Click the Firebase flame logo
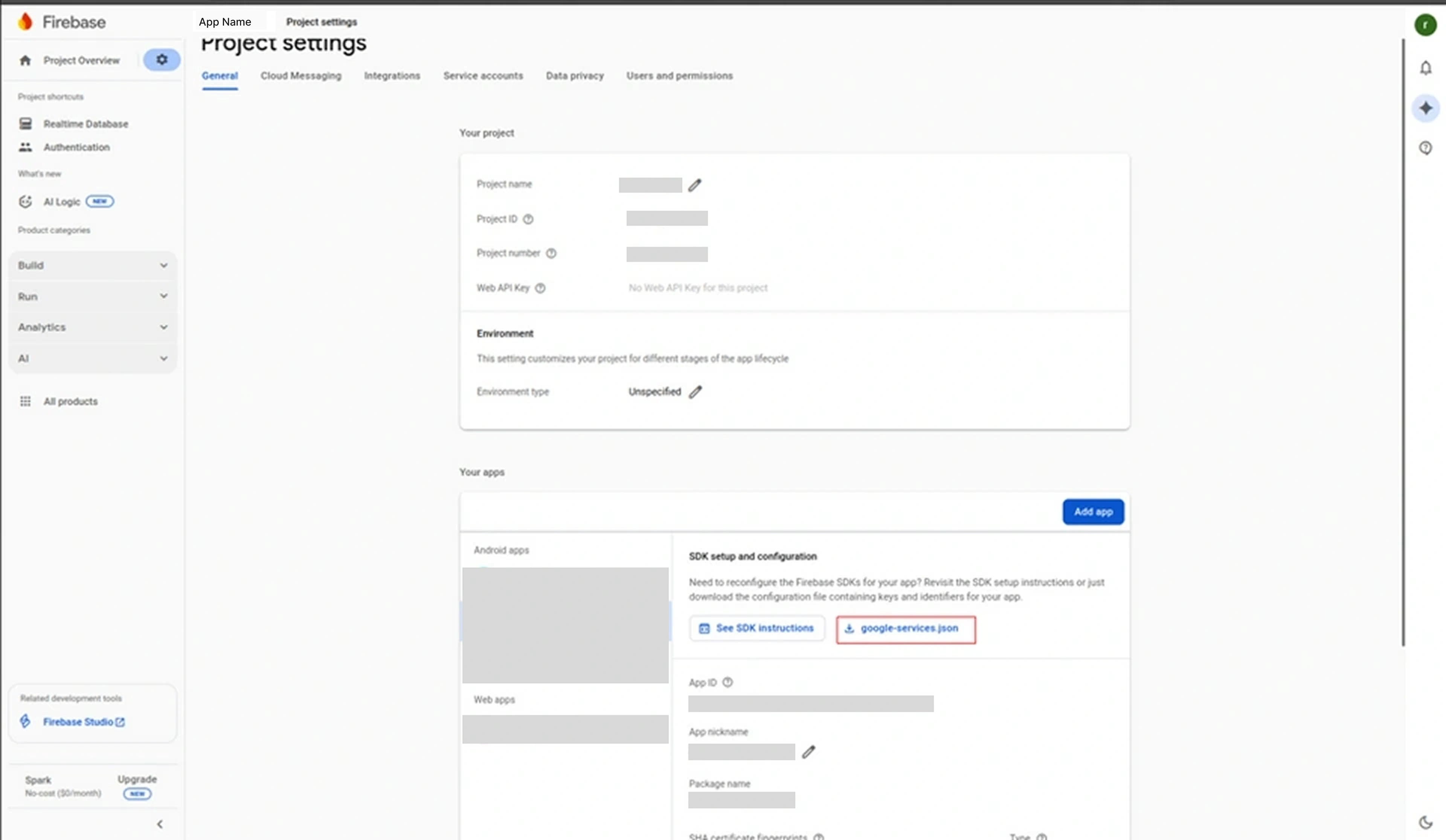Image resolution: width=1446 pixels, height=840 pixels. (25, 22)
